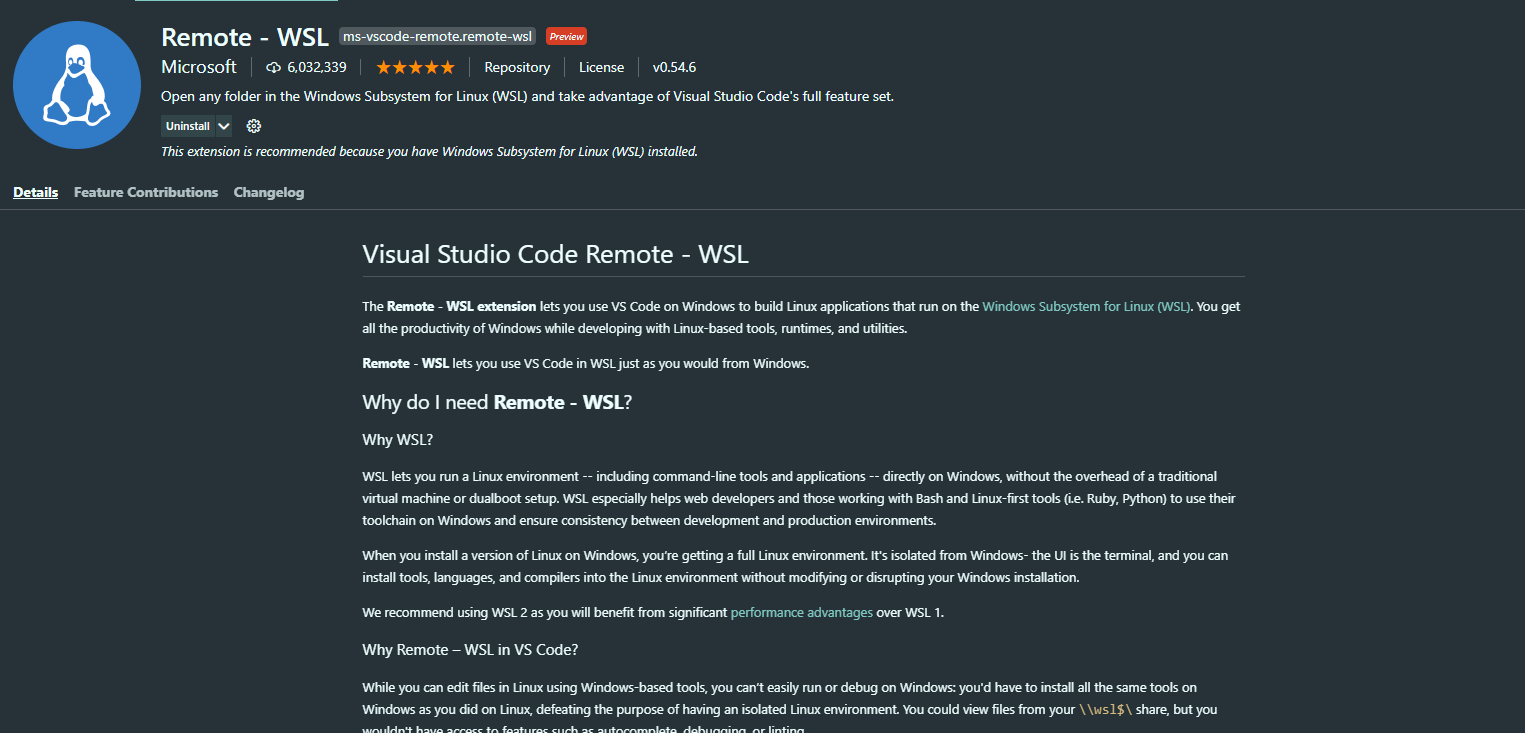Image resolution: width=1525 pixels, height=733 pixels.
Task: Click the 6,032,339 install count
Action: click(x=316, y=68)
